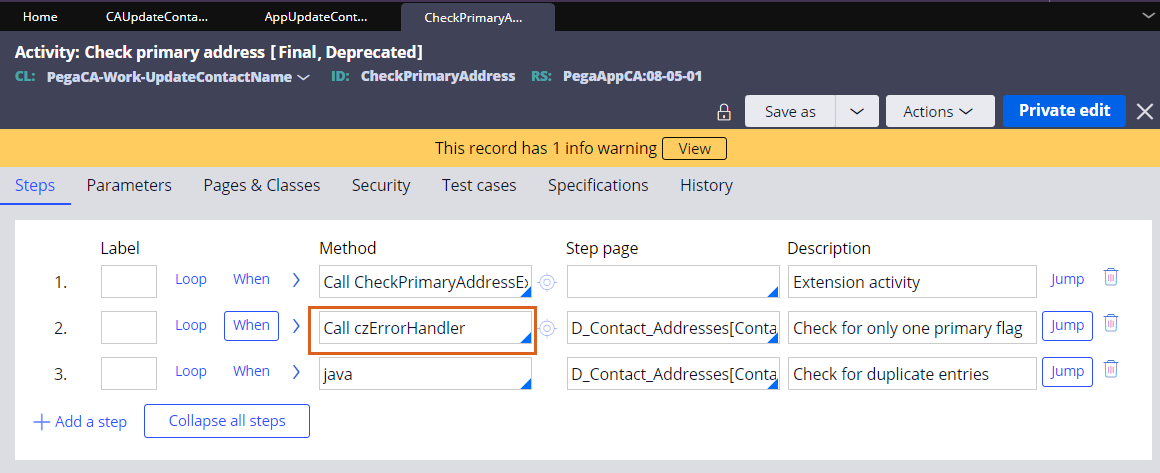Click the plus Add a step icon
The width and height of the screenshot is (1160, 473).
coord(42,422)
